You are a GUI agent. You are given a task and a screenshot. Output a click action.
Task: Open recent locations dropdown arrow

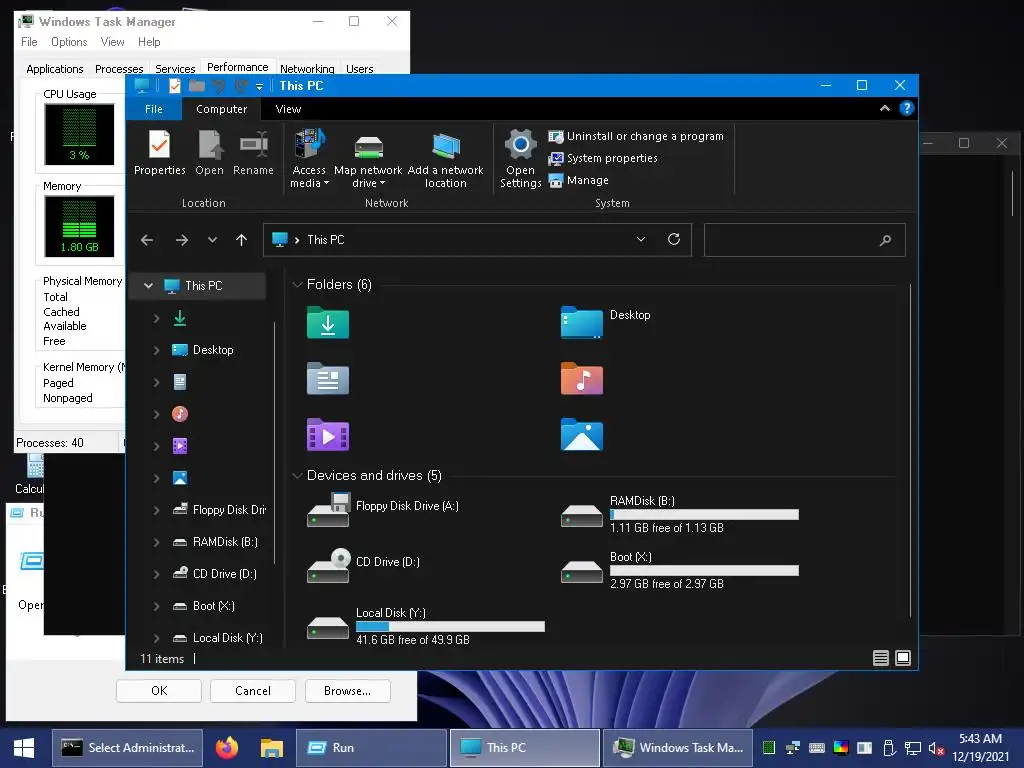(212, 240)
